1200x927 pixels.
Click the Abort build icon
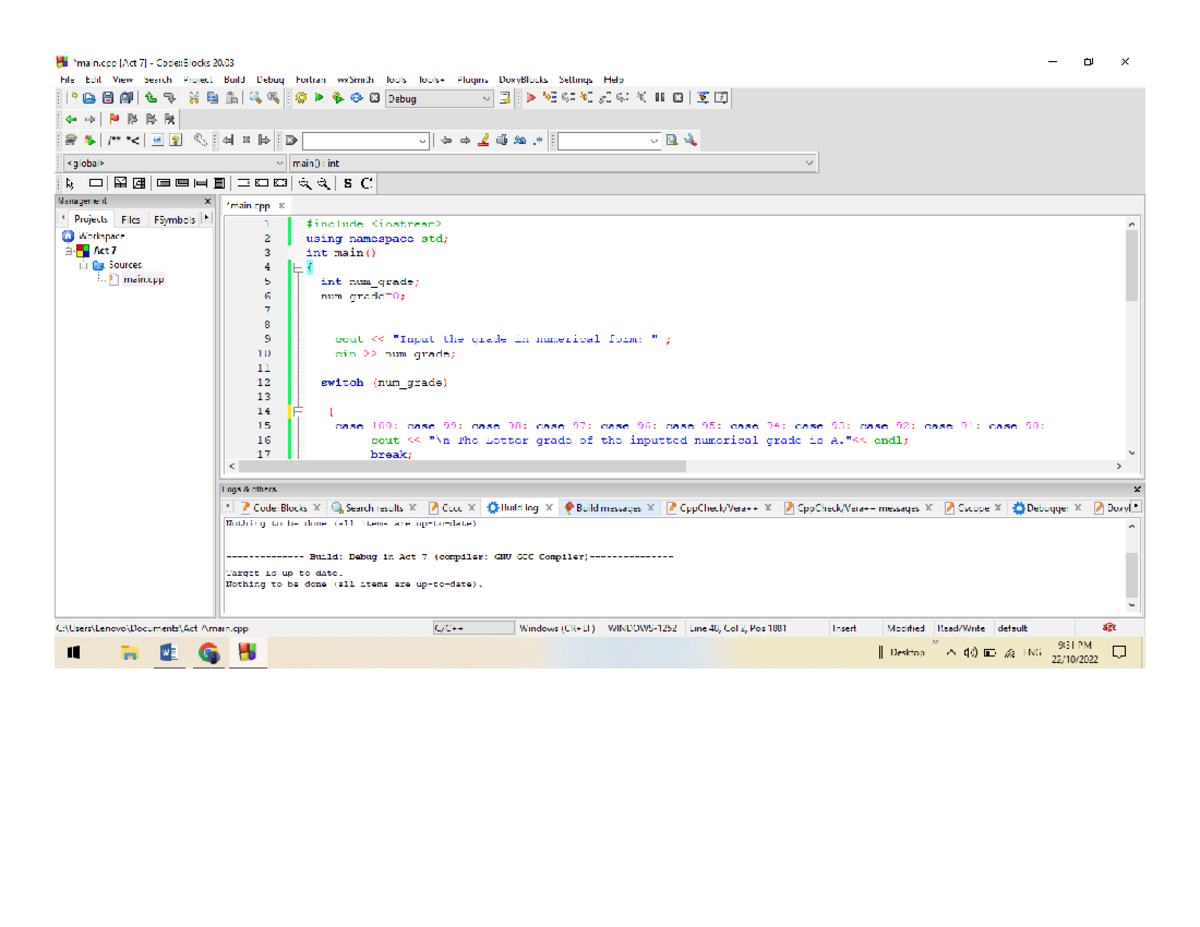pos(374,98)
